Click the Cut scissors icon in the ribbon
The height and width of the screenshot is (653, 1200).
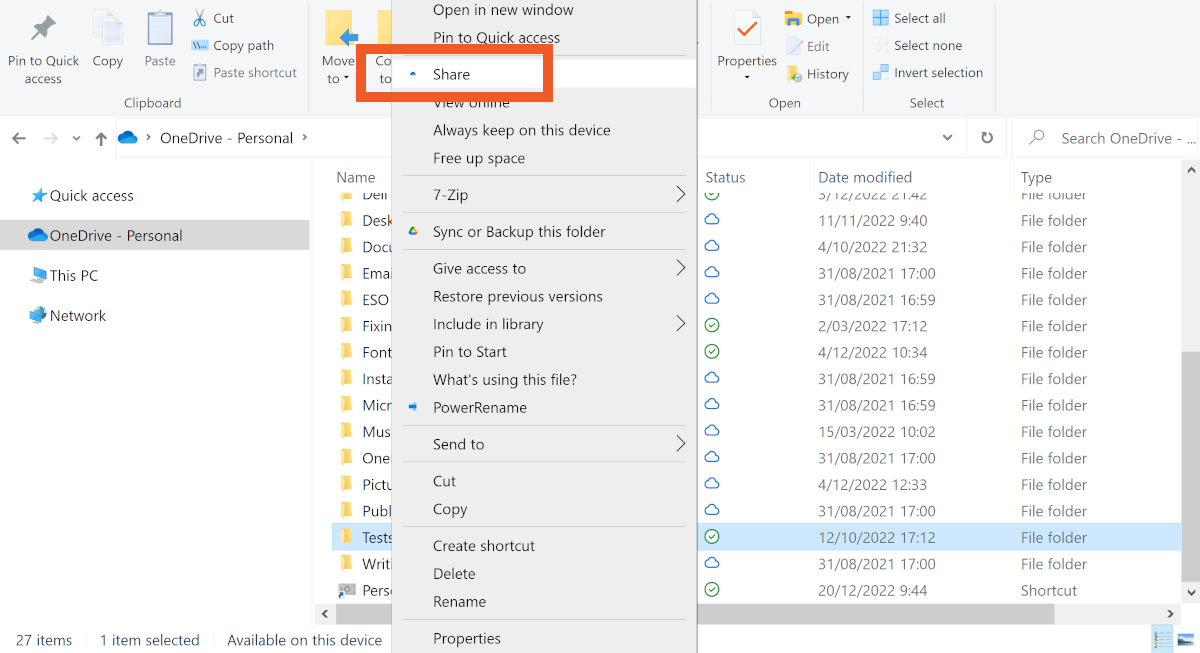(x=200, y=18)
